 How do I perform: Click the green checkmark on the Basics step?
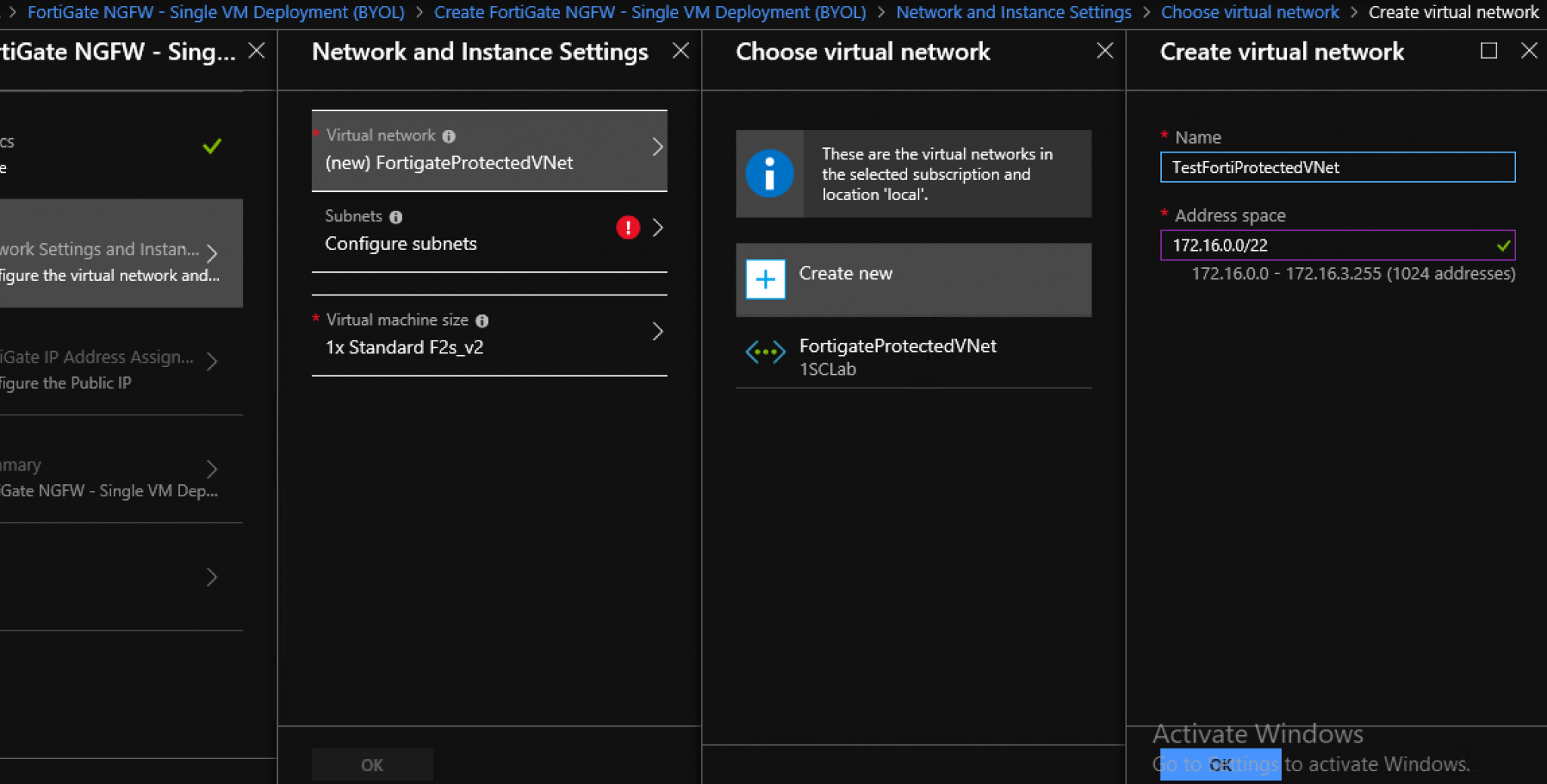[x=212, y=145]
